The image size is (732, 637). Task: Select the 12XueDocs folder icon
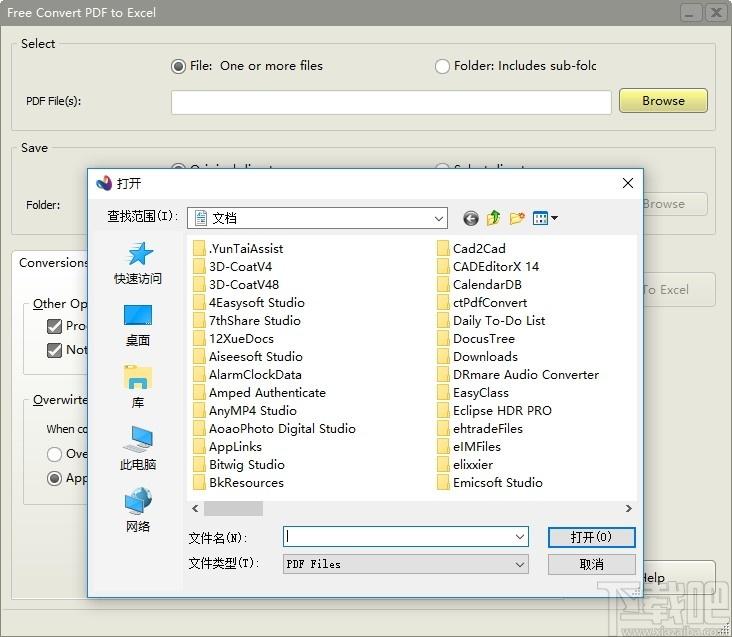coord(199,338)
